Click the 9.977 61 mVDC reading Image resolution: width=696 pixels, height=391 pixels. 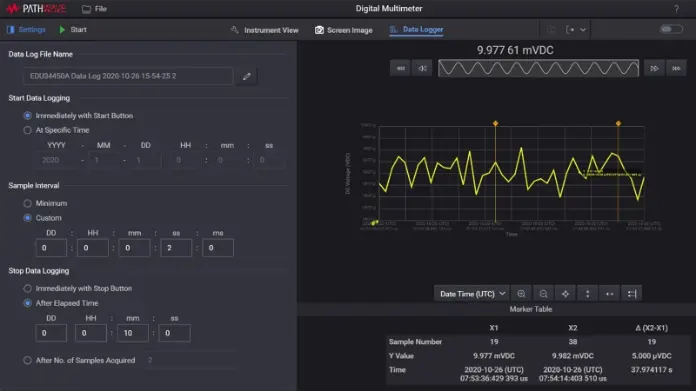click(x=515, y=50)
